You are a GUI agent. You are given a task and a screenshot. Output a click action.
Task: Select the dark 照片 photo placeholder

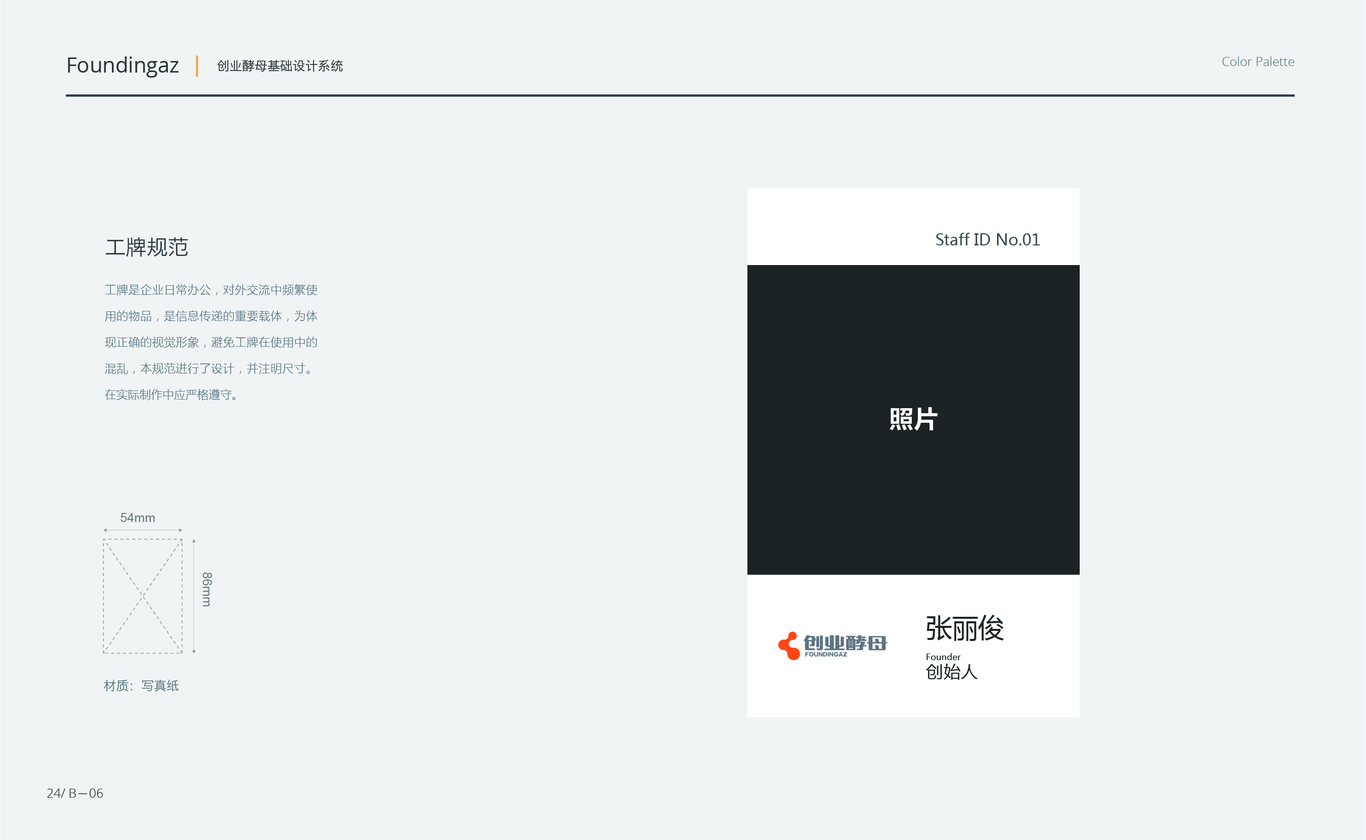coord(913,420)
